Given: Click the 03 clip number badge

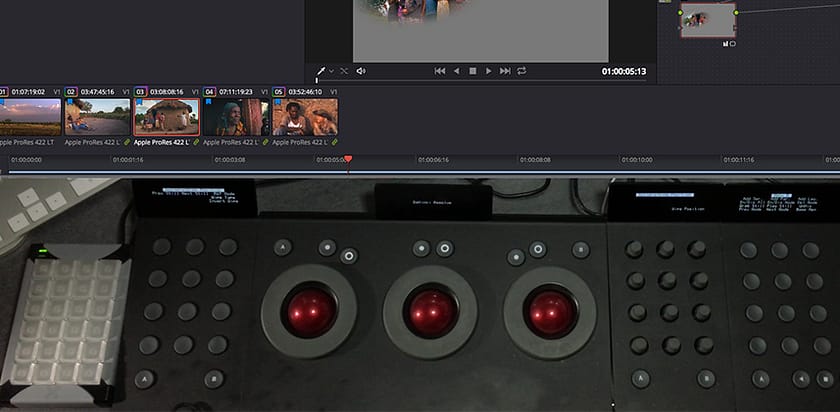Looking at the screenshot, I should point(140,92).
